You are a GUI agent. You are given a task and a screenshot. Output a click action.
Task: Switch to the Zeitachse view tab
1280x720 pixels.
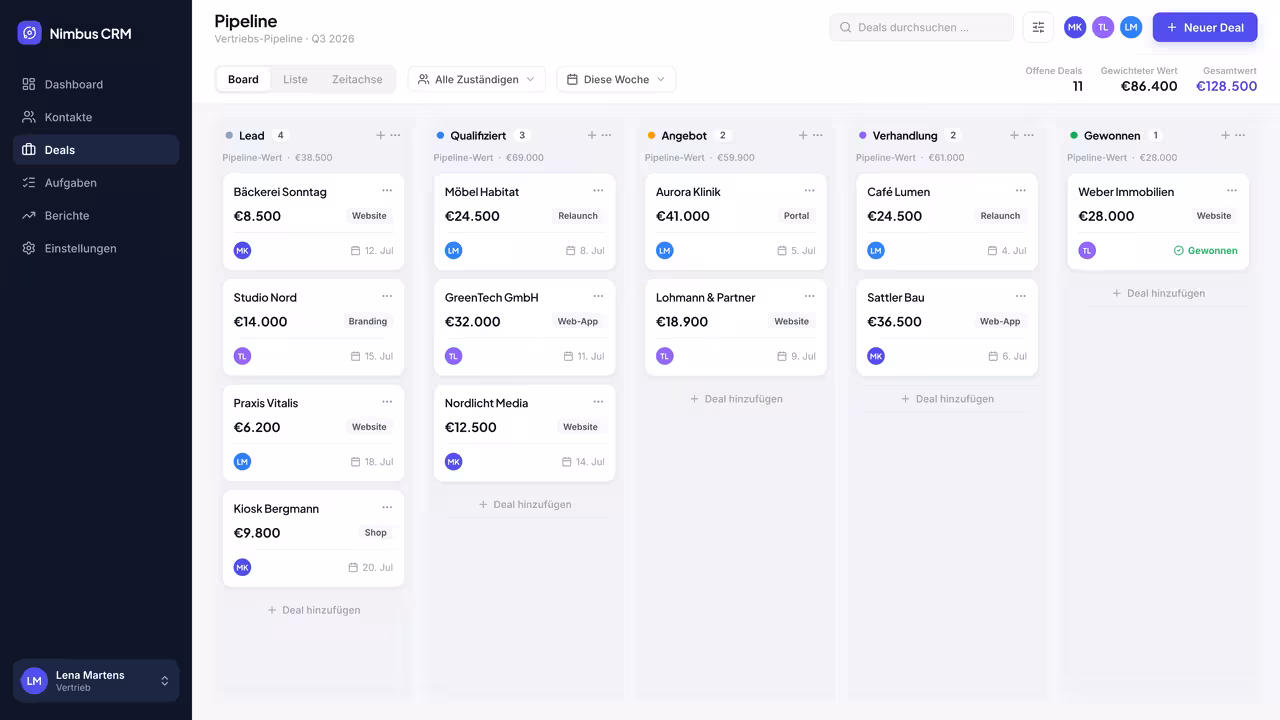357,79
